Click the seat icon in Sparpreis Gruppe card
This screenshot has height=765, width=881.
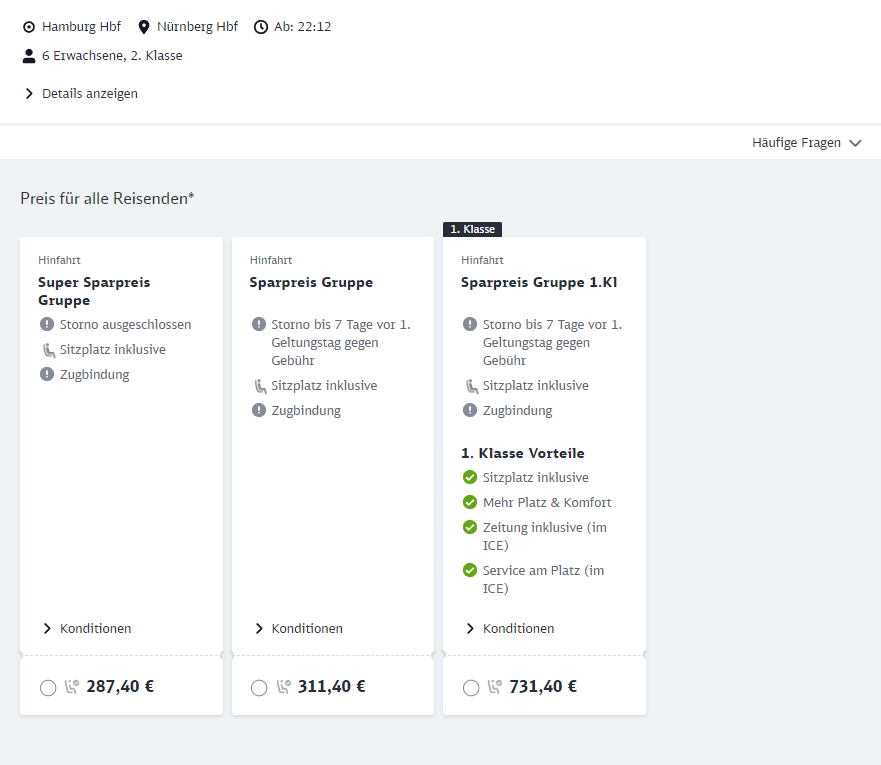260,386
